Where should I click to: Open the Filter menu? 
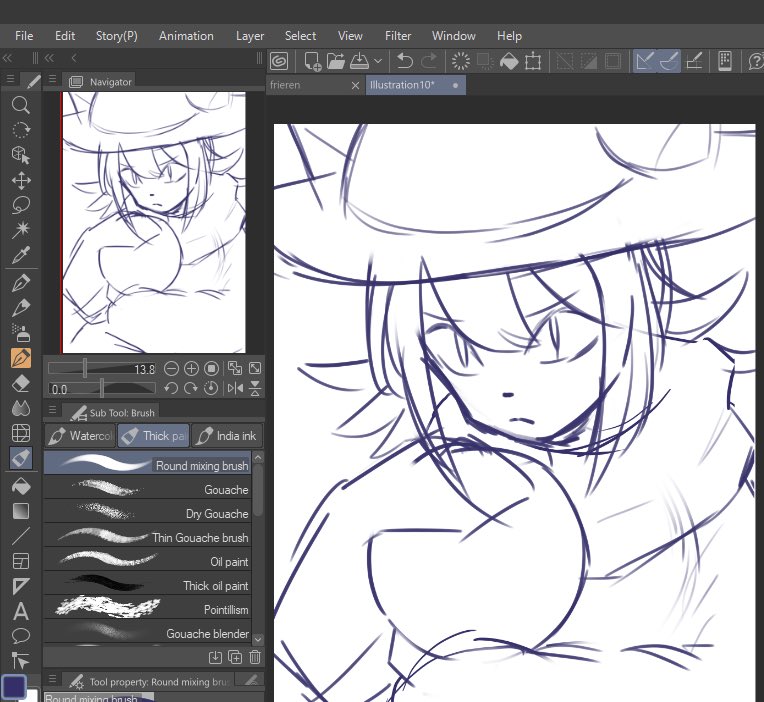[398, 36]
